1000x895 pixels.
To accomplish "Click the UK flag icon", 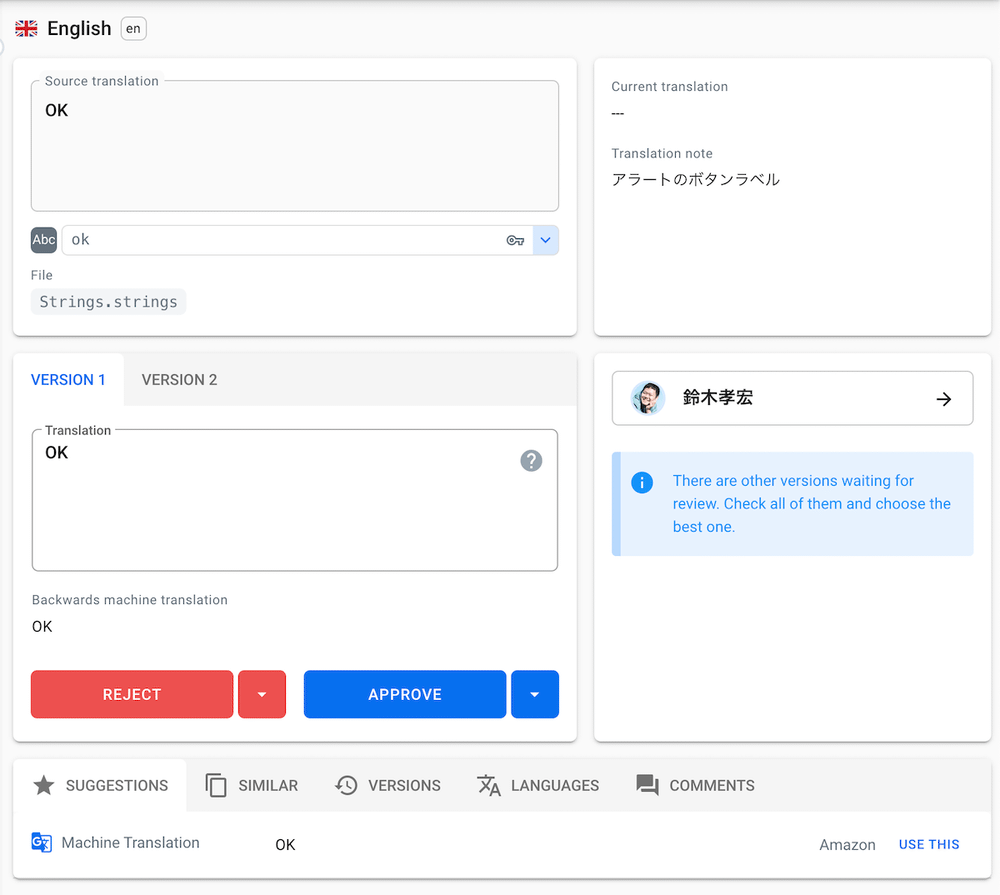I will pyautogui.click(x=26, y=29).
